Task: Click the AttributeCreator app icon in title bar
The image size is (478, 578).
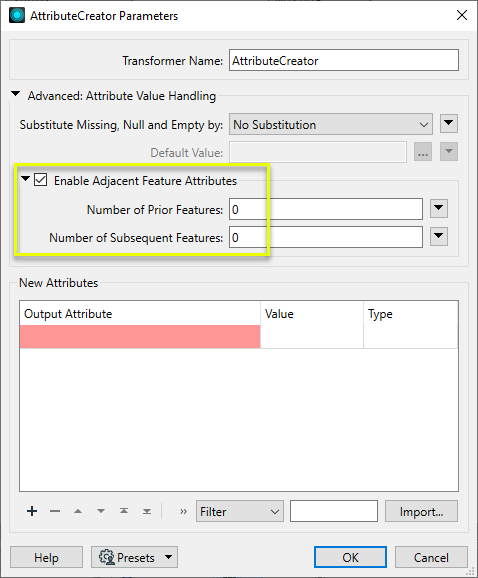Action: (17, 15)
